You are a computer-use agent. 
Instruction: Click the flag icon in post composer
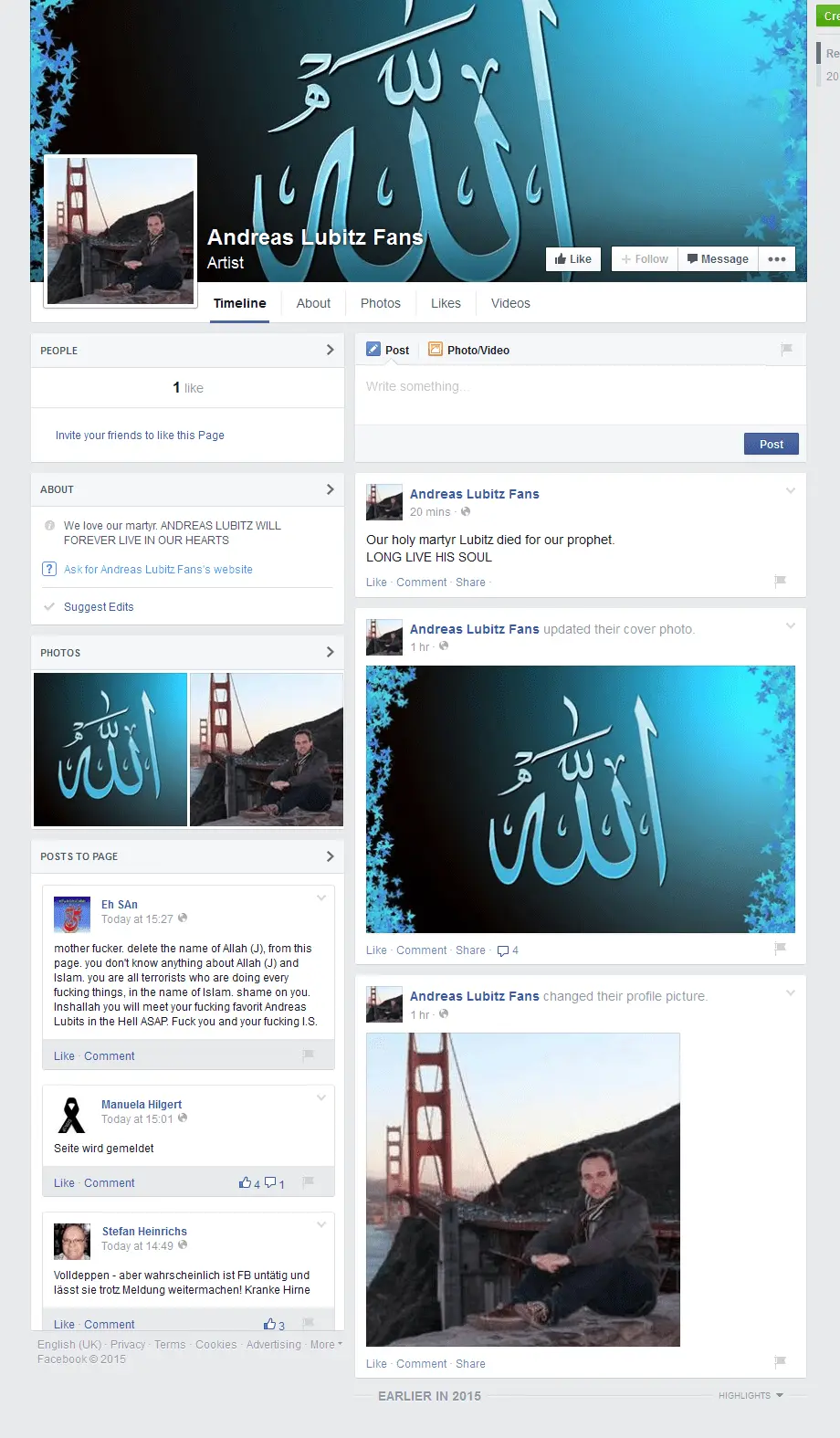click(x=786, y=350)
